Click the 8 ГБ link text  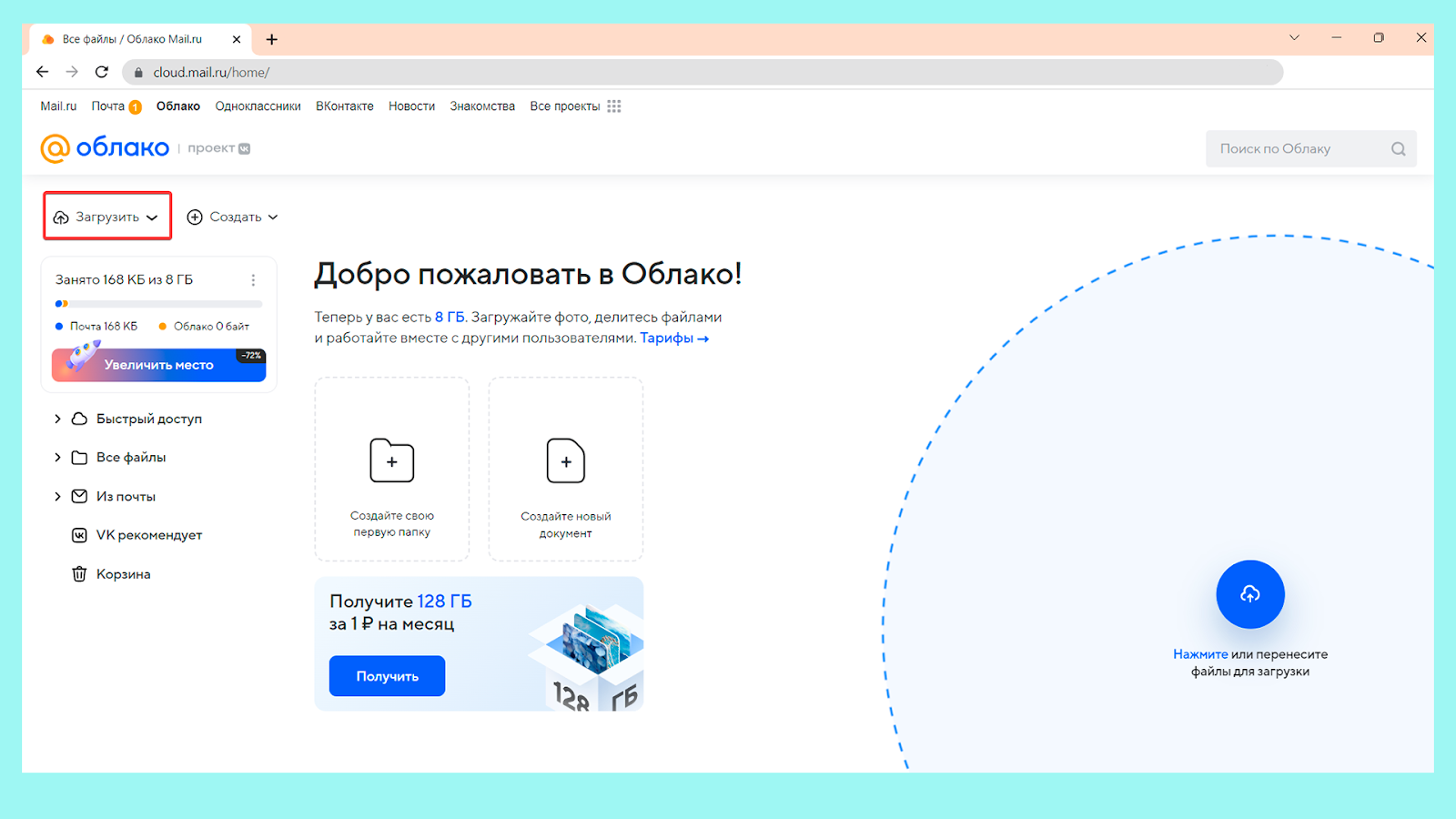coord(450,317)
